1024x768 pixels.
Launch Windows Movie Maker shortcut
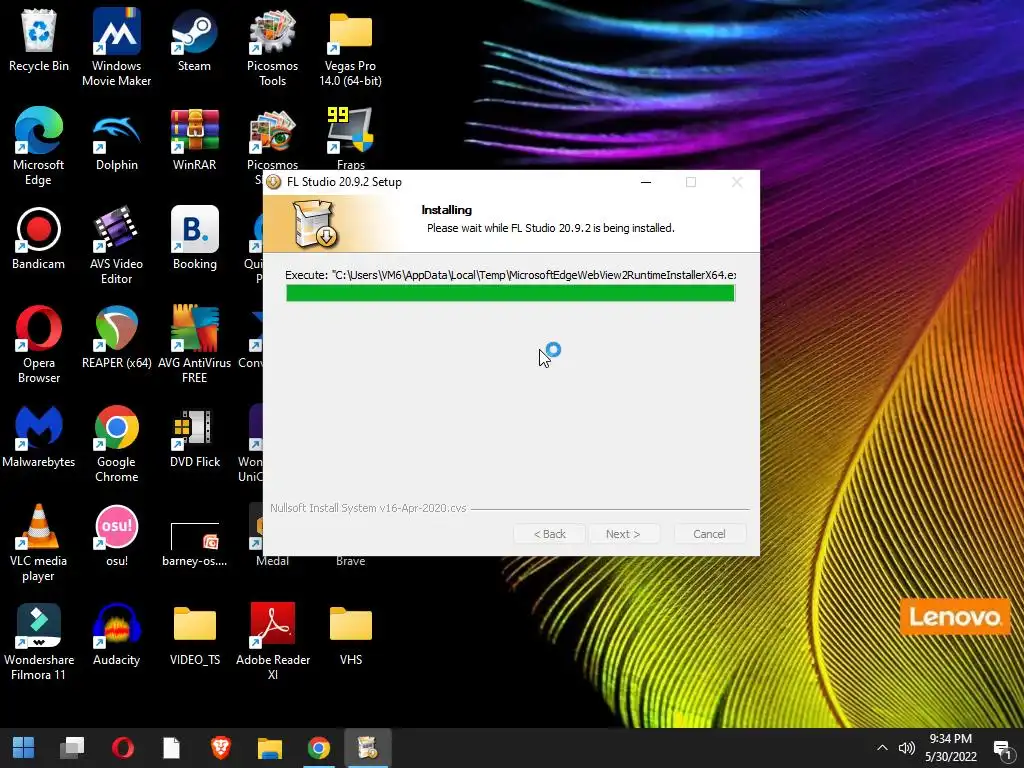[x=116, y=47]
